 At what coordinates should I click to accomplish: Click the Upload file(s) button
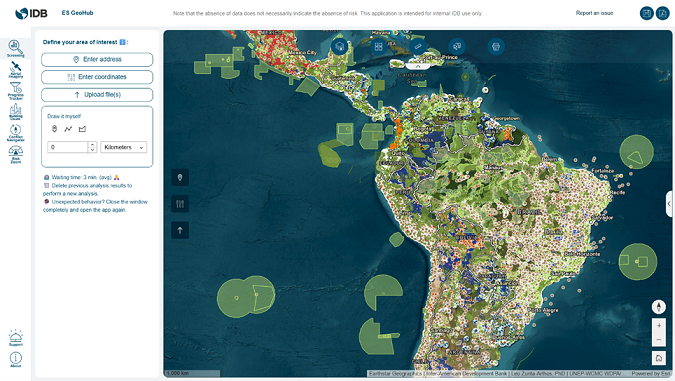pos(97,95)
